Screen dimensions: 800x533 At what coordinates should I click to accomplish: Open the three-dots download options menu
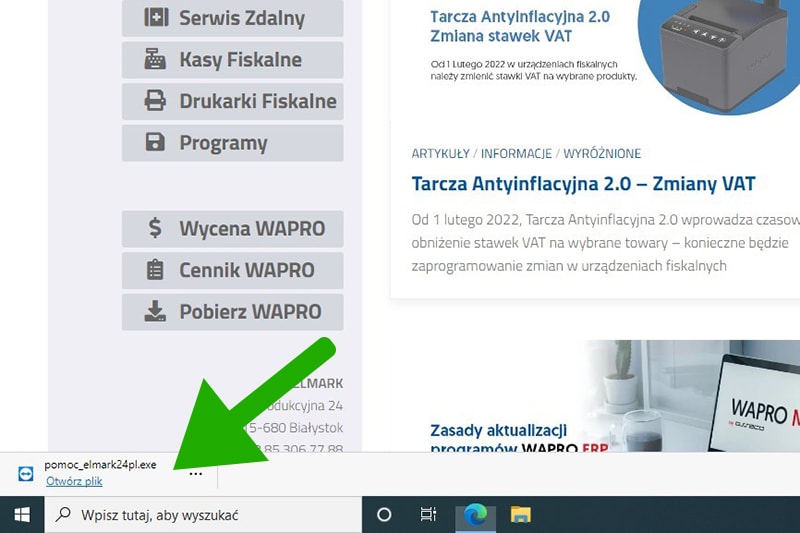pos(195,474)
